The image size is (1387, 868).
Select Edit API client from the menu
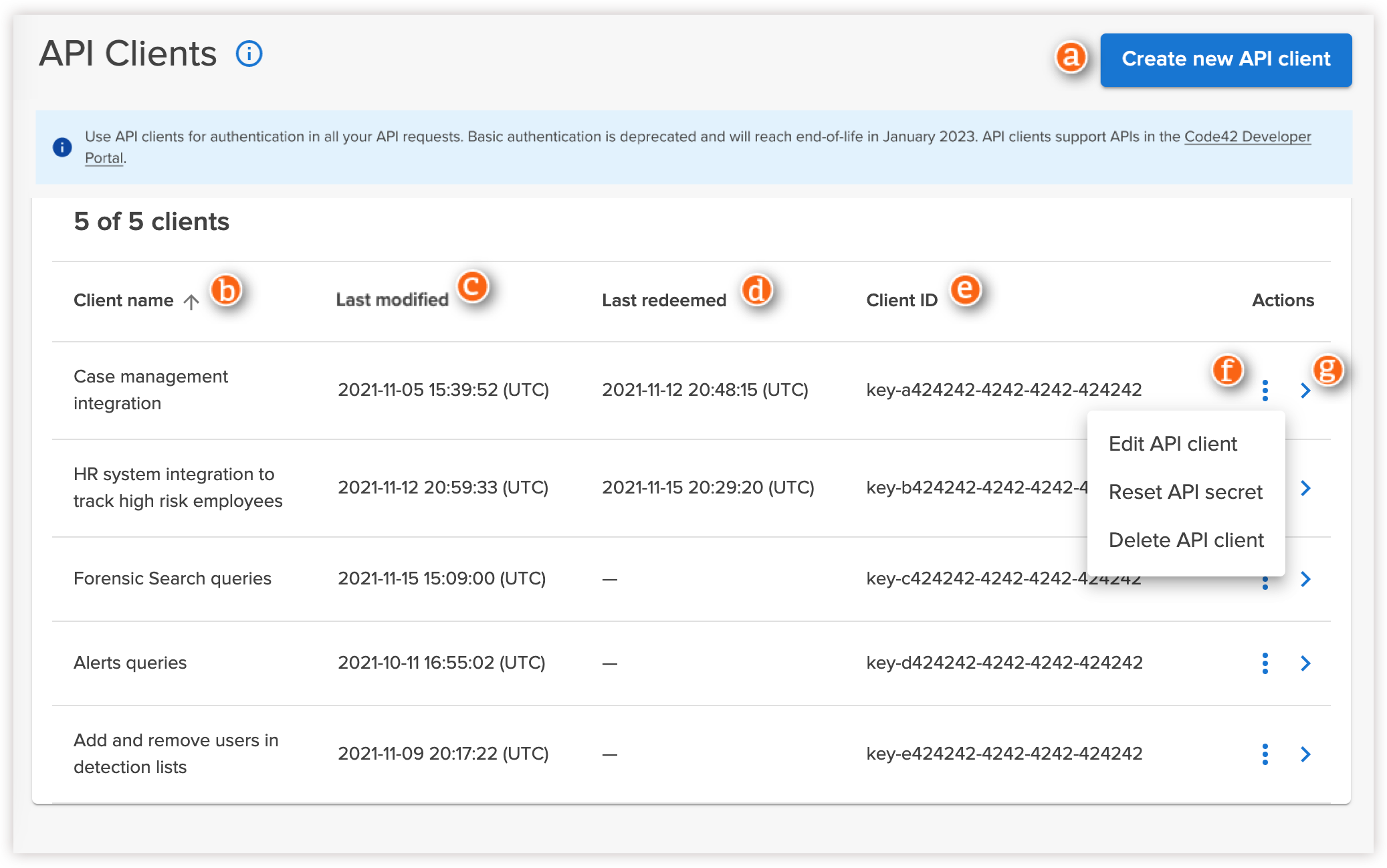pos(1172,443)
